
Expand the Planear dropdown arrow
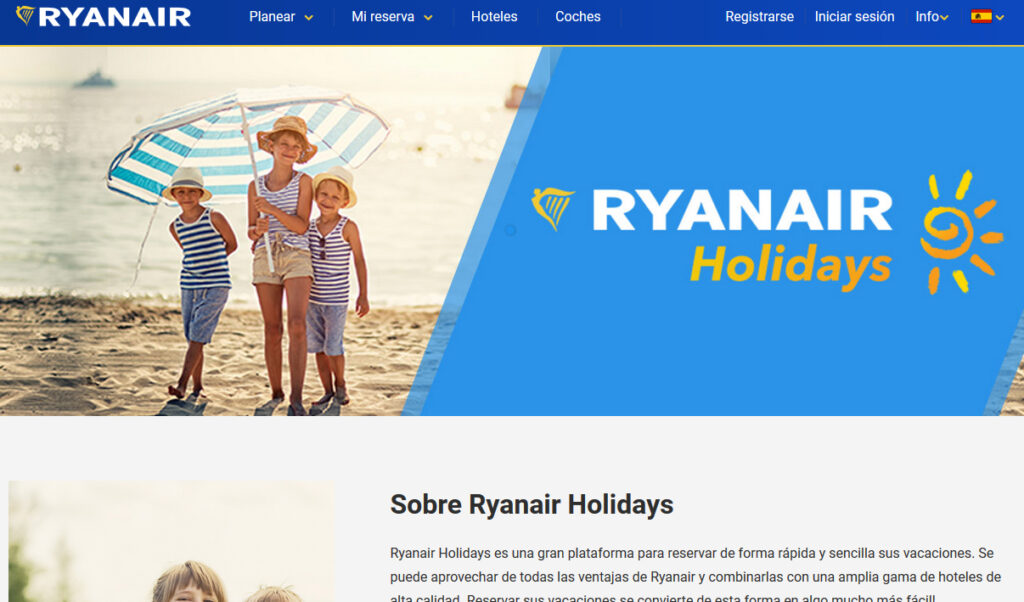309,18
